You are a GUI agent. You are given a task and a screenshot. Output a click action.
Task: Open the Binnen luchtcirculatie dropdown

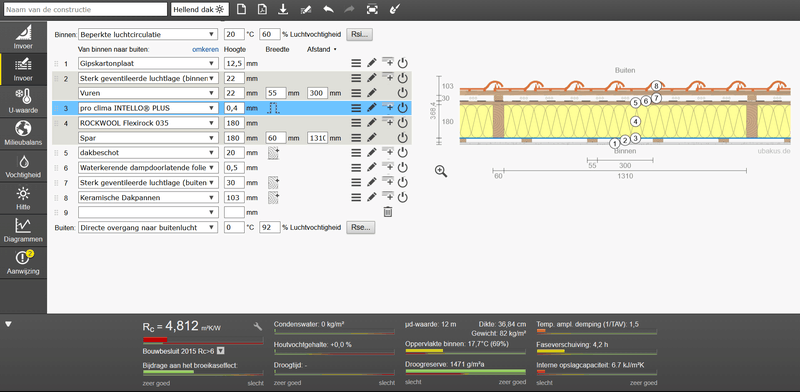point(148,35)
